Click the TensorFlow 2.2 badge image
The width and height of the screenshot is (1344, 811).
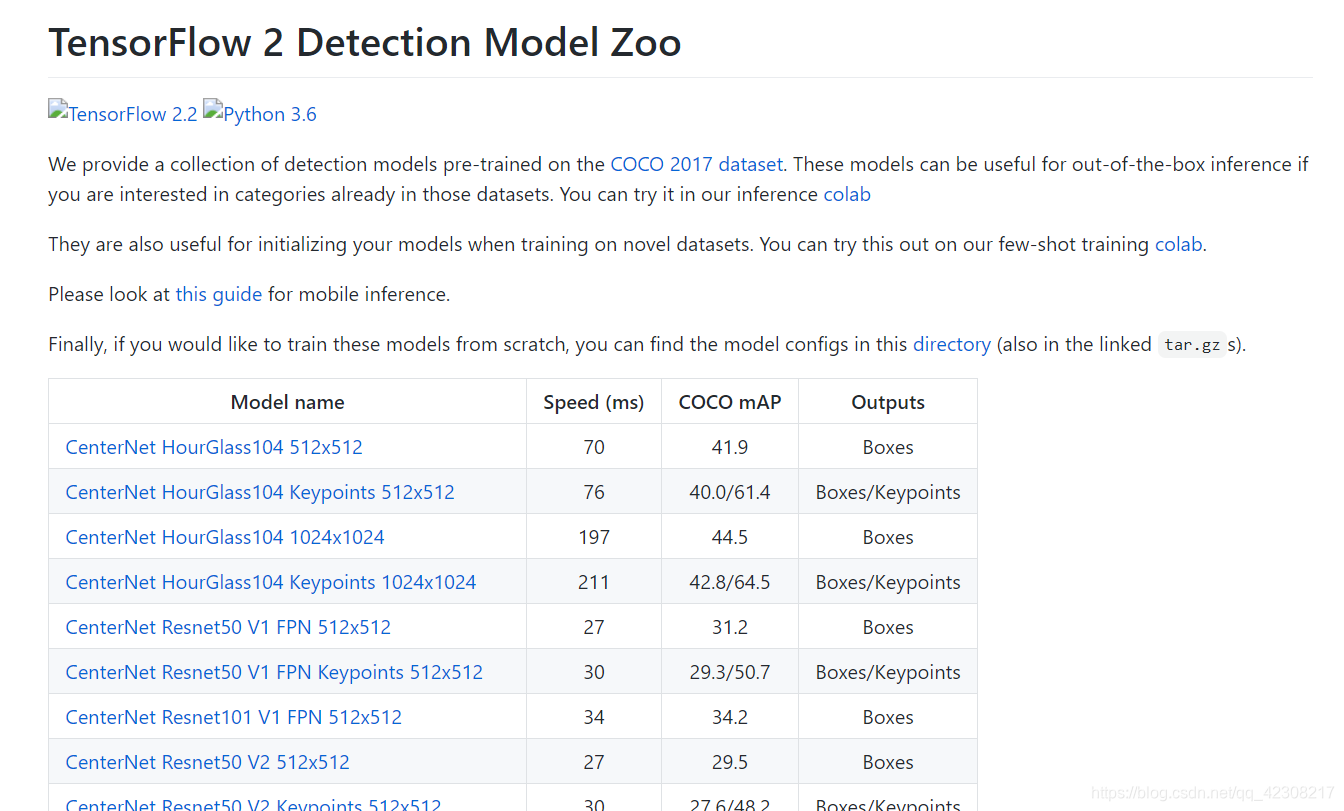[123, 113]
